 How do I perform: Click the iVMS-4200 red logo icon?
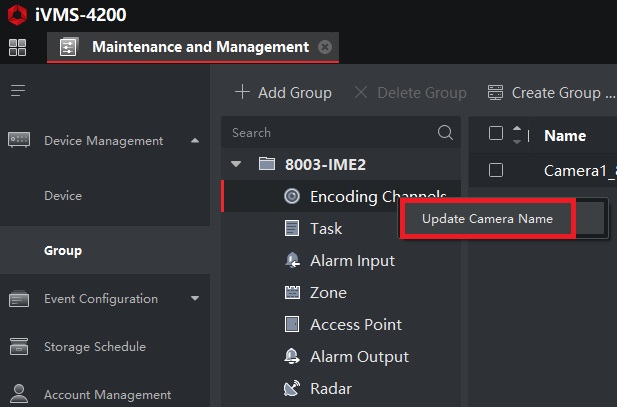click(17, 15)
